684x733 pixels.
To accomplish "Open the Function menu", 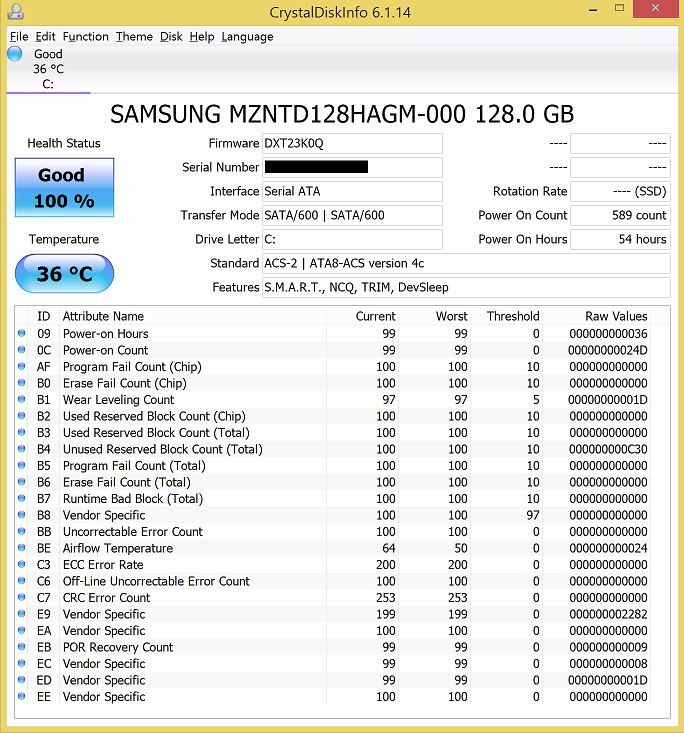I will pos(86,36).
